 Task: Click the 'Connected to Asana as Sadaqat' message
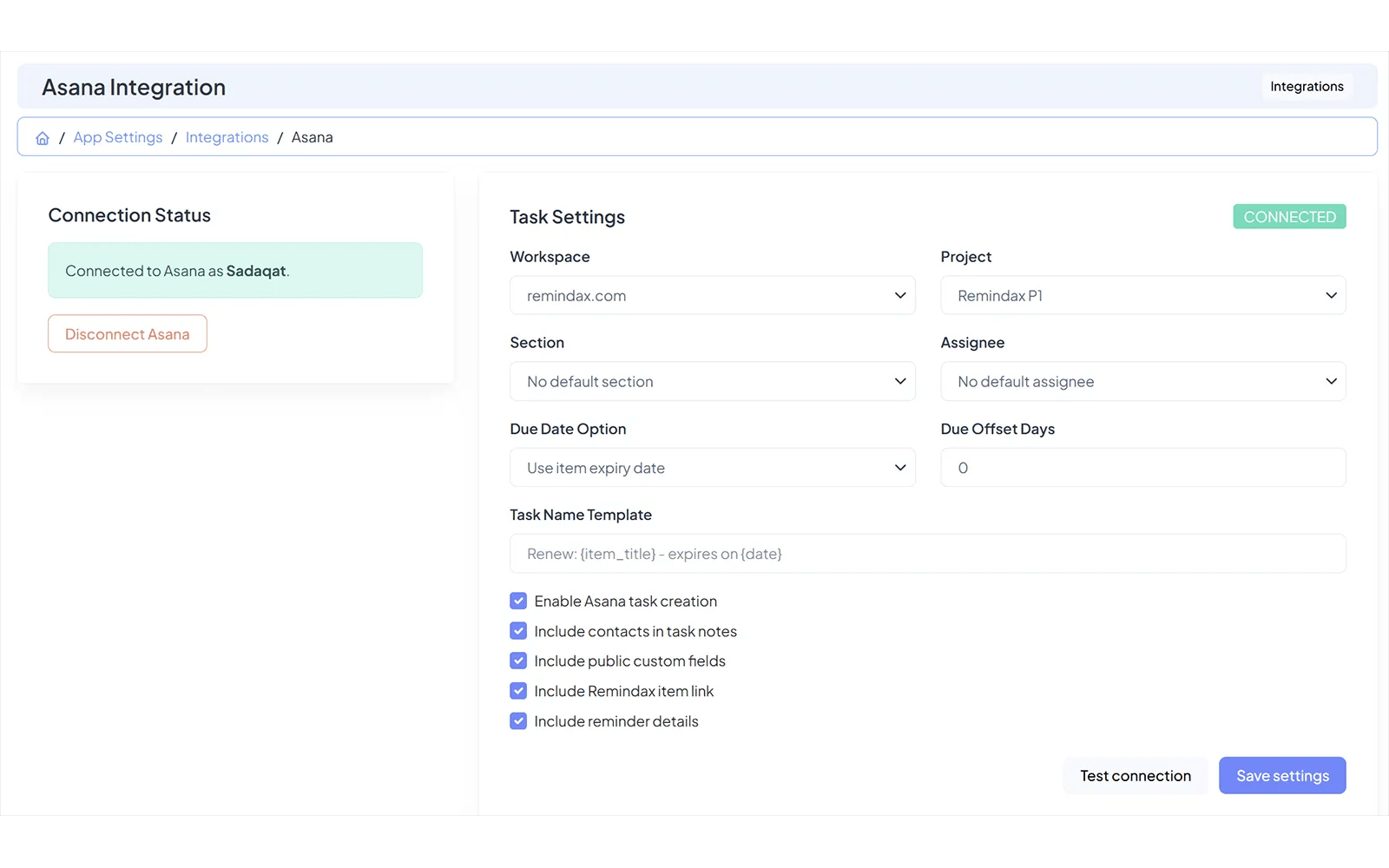235,271
